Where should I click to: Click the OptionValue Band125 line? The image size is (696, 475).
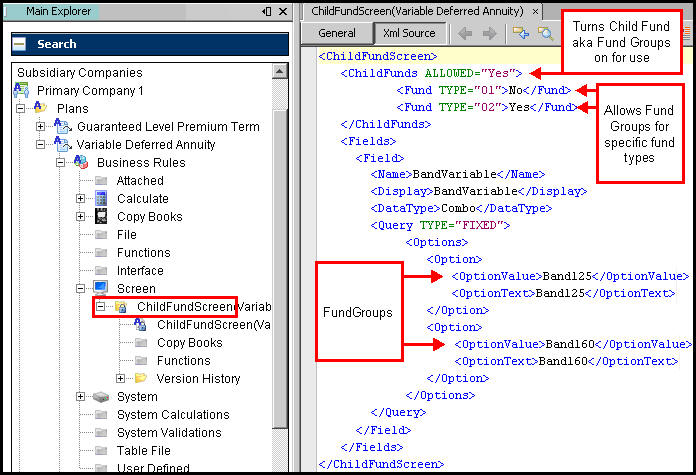coord(570,276)
